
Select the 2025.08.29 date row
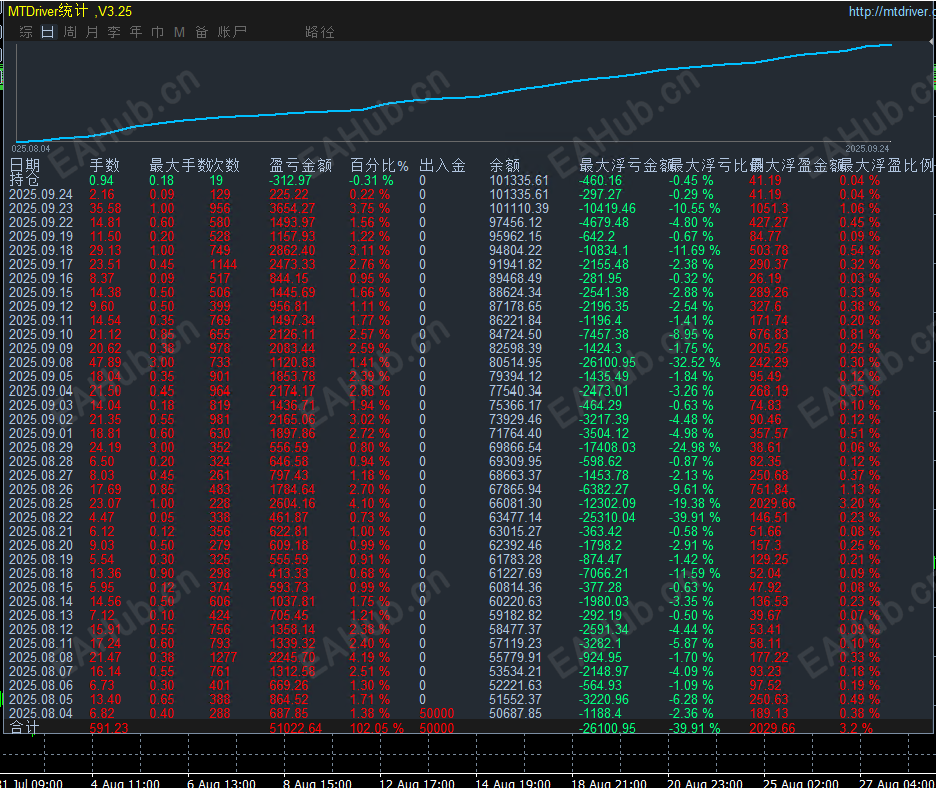pyautogui.click(x=41, y=447)
